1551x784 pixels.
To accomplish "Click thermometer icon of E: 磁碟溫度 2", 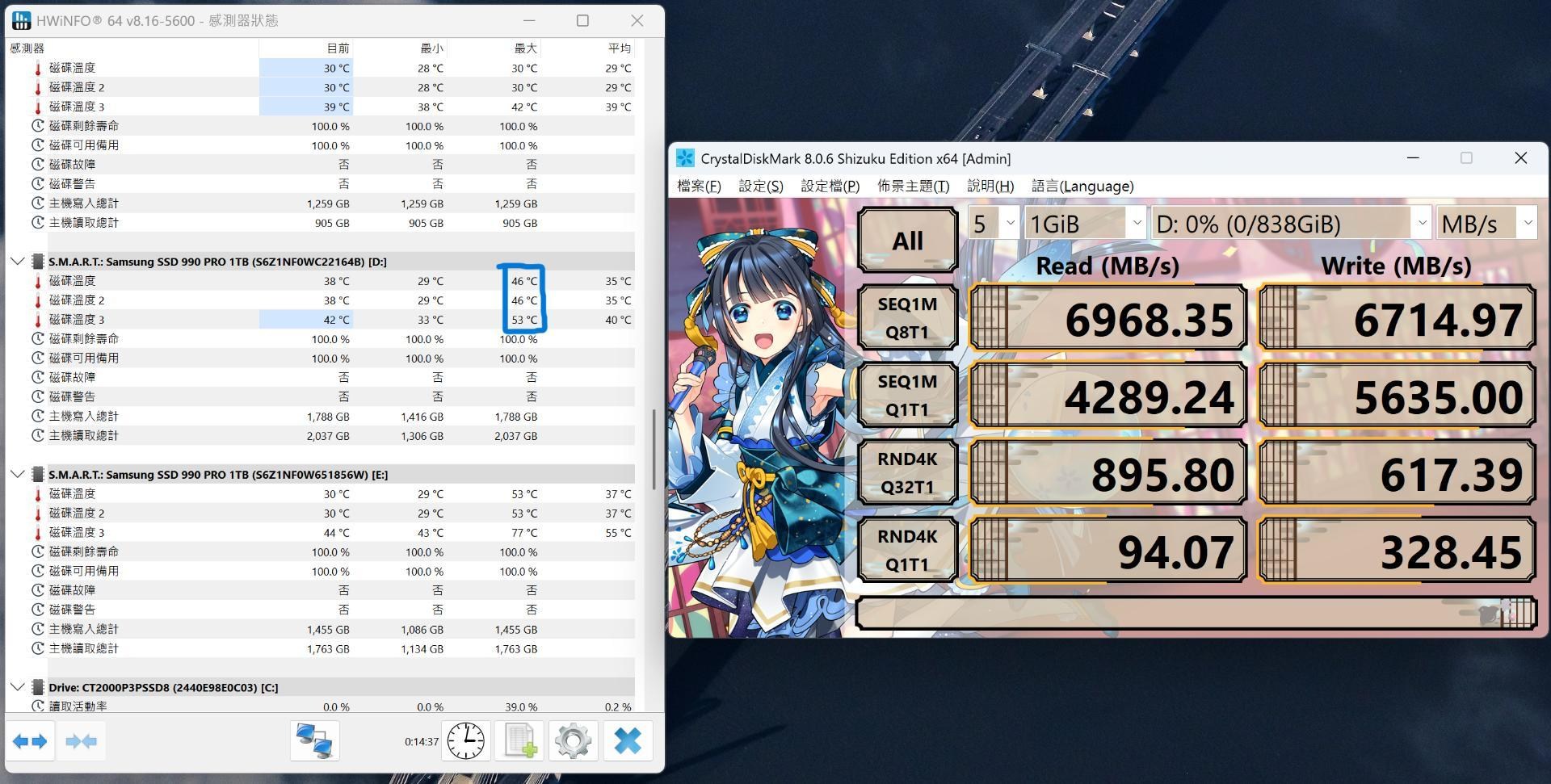I will (x=38, y=513).
